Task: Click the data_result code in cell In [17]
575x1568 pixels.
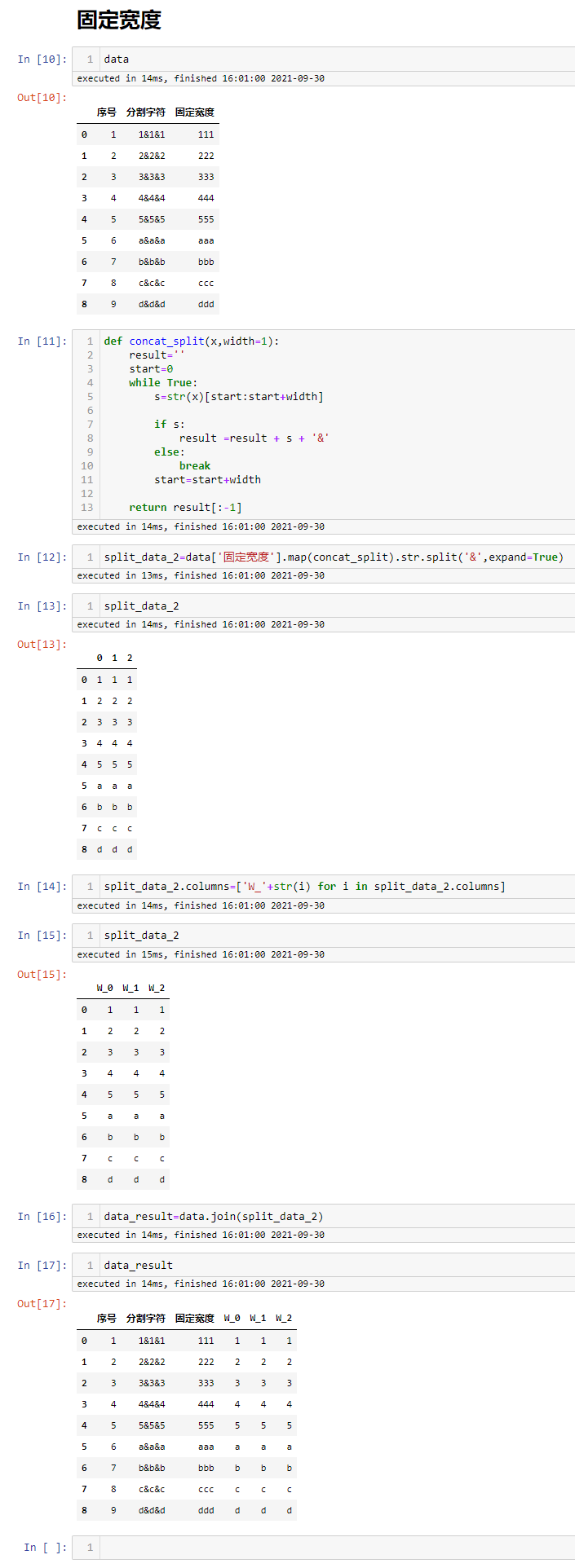Action: point(138,1266)
